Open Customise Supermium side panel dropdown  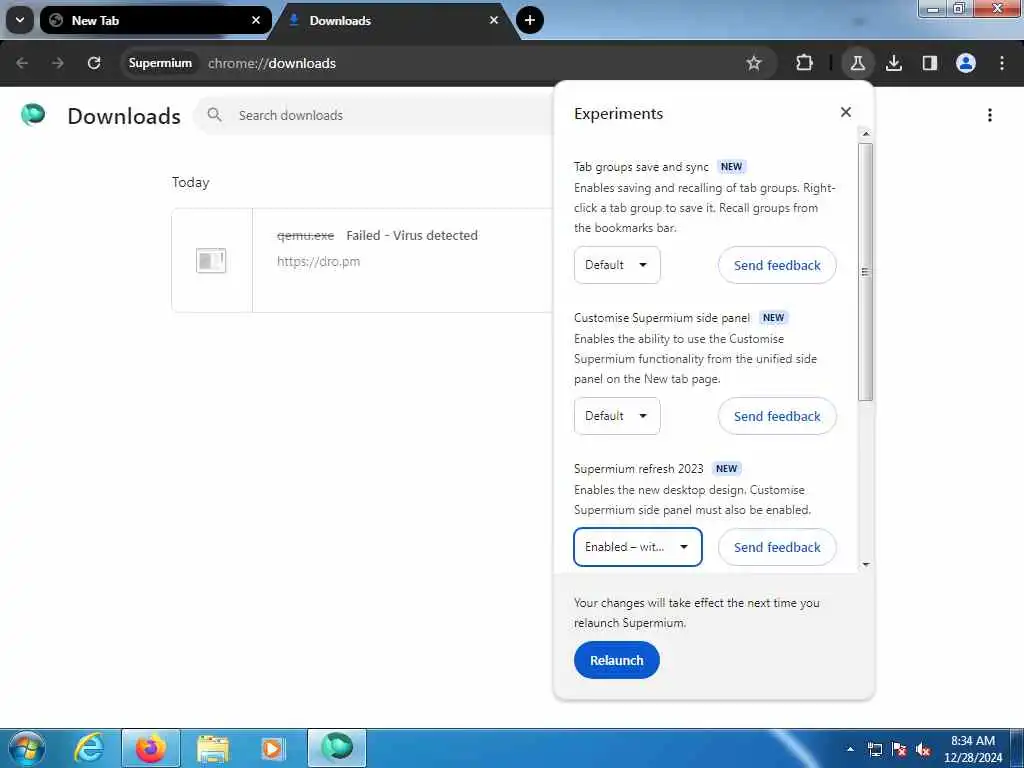[x=617, y=416]
